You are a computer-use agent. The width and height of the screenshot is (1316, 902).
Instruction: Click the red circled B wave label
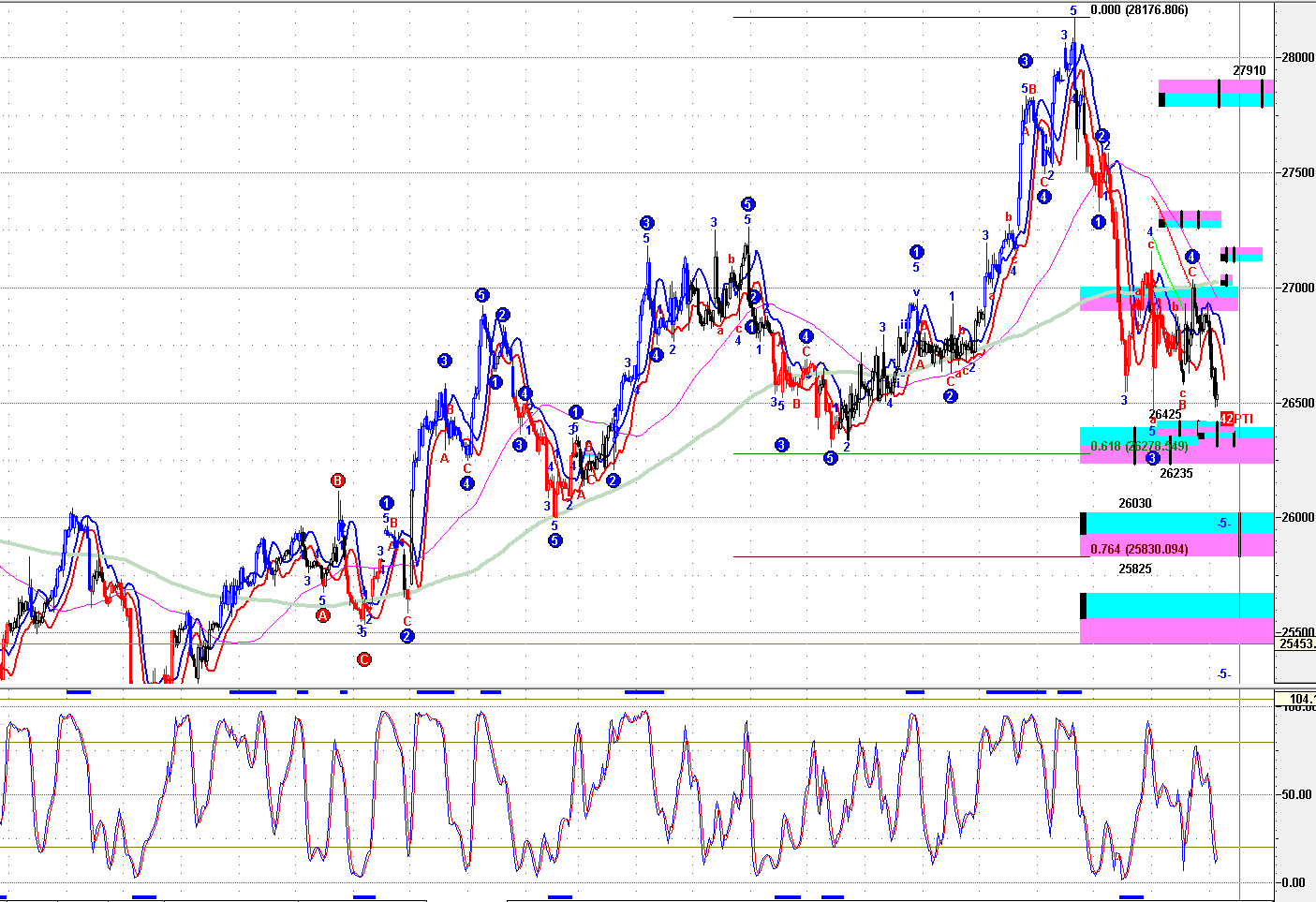(337, 481)
